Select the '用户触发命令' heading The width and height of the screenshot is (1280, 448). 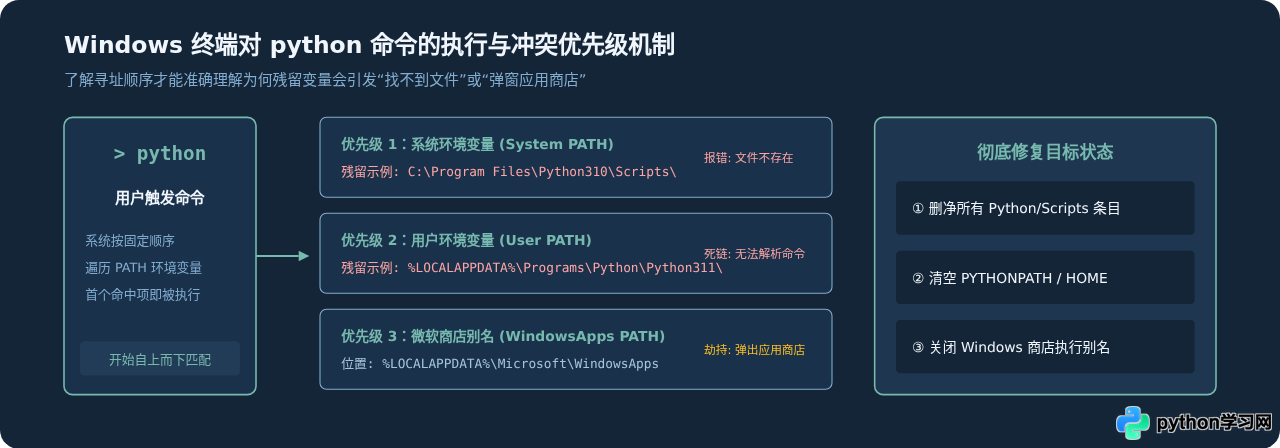160,198
